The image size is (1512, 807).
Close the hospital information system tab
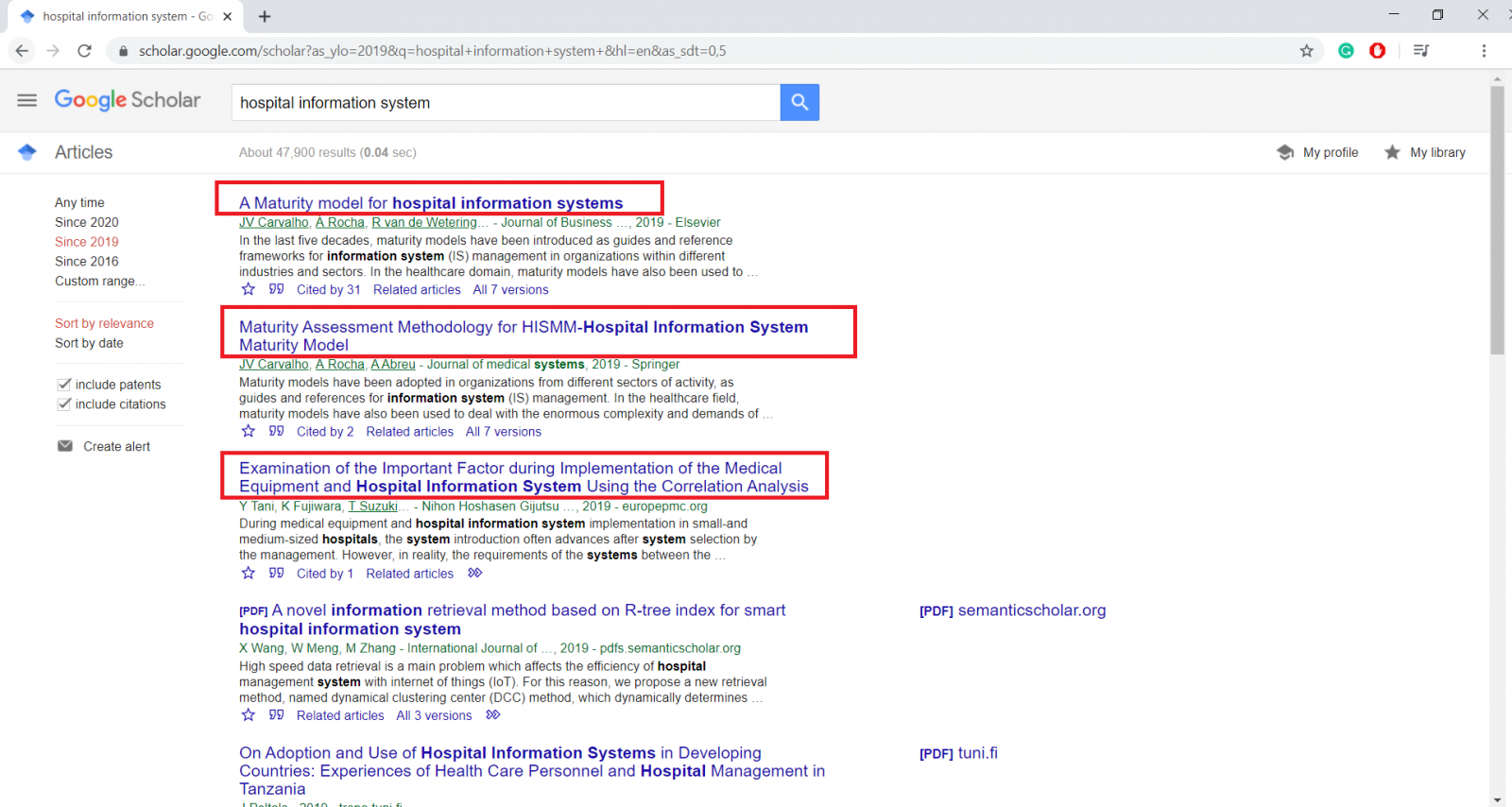pyautogui.click(x=227, y=16)
